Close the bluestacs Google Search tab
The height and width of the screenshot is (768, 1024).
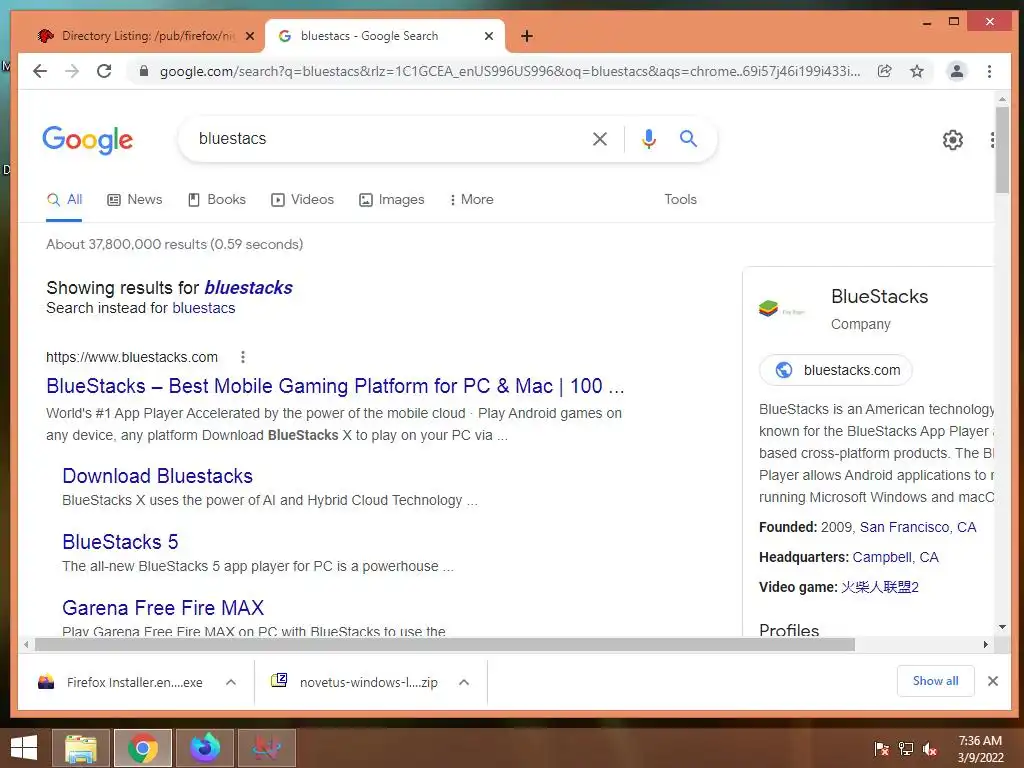coord(488,36)
